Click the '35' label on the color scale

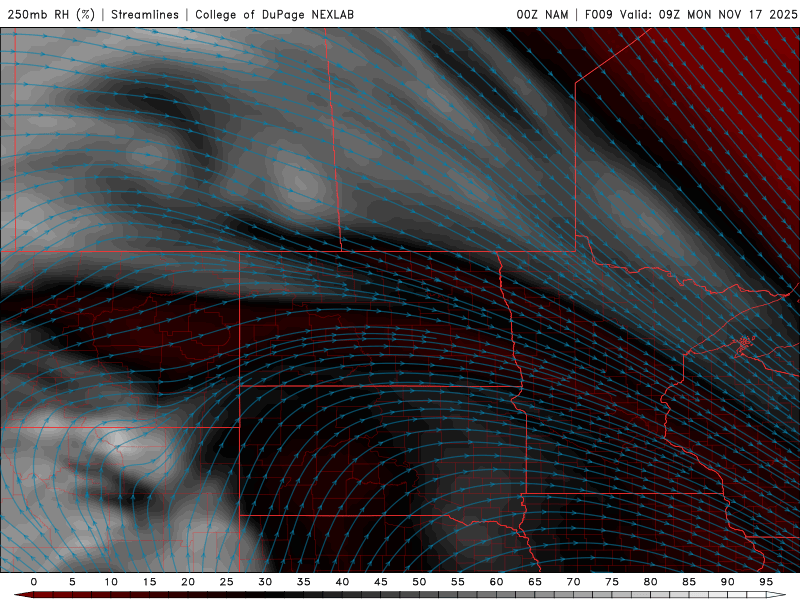coord(304,582)
